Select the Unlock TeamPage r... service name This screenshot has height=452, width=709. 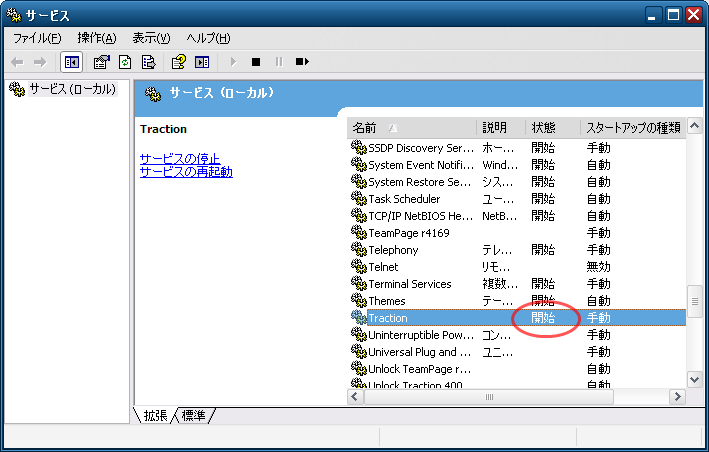tap(420, 369)
